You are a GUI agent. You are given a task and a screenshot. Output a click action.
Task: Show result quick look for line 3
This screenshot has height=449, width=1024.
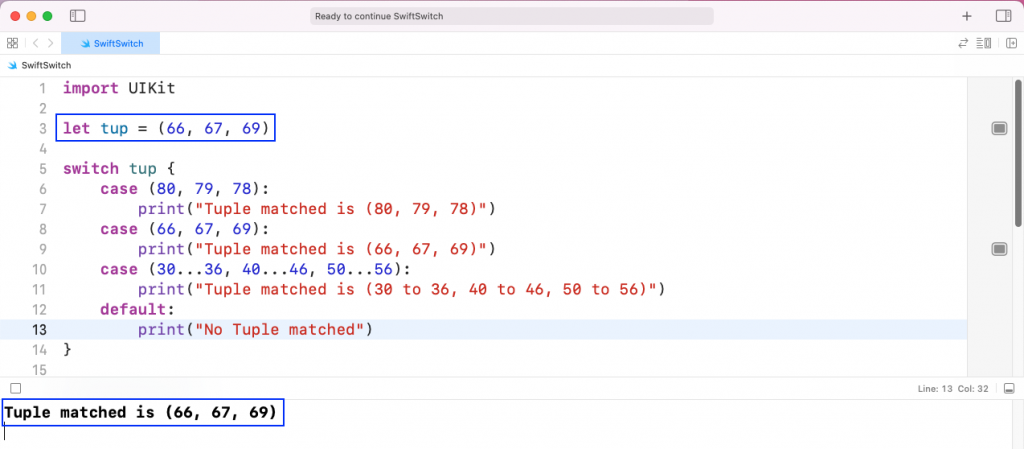[999, 129]
